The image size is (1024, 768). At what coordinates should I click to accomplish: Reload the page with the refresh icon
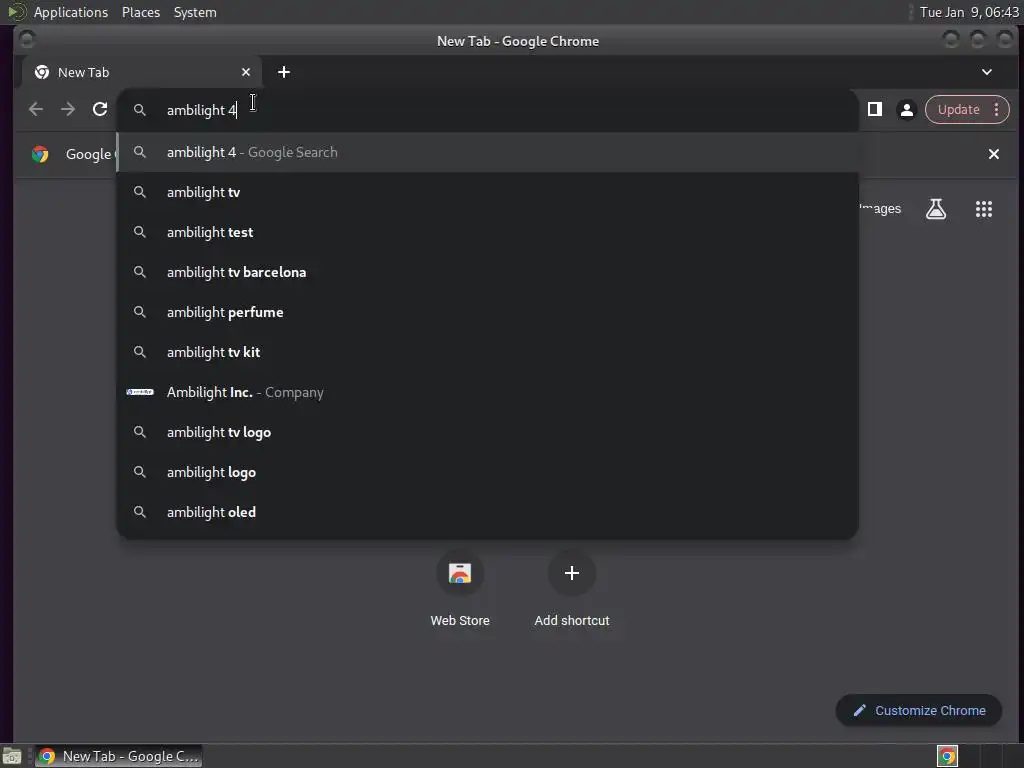click(x=100, y=110)
